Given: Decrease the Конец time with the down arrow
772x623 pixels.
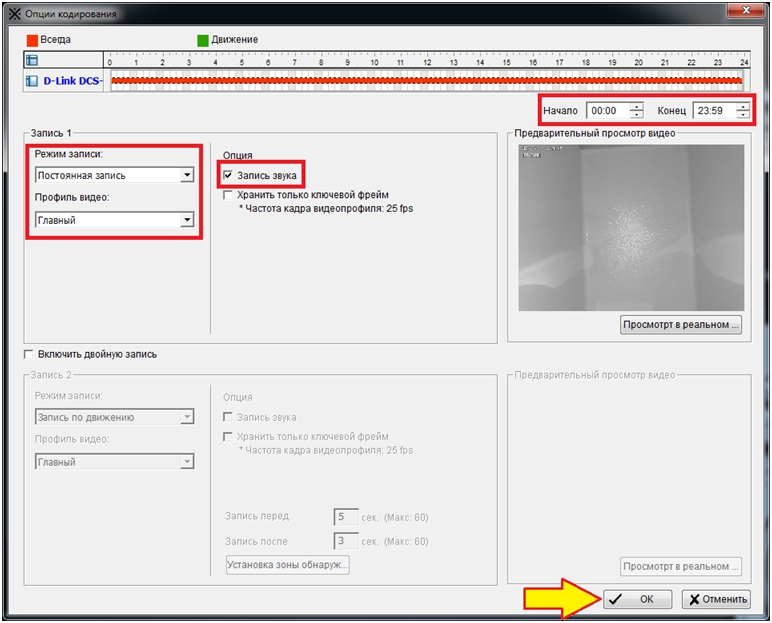Looking at the screenshot, I should tap(742, 115).
